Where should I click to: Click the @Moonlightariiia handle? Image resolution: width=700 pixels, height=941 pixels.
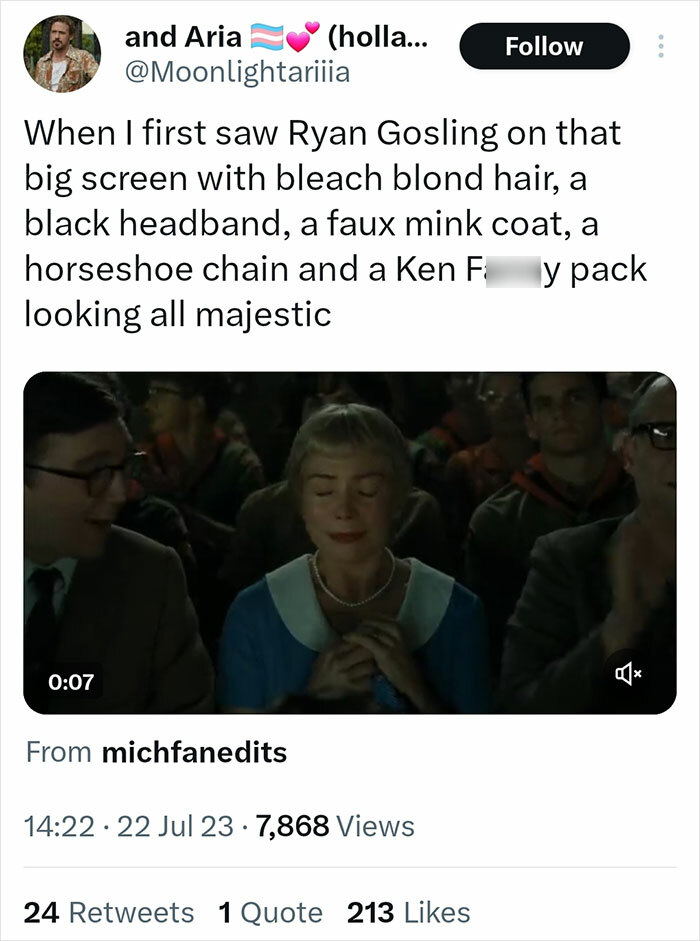coord(239,72)
